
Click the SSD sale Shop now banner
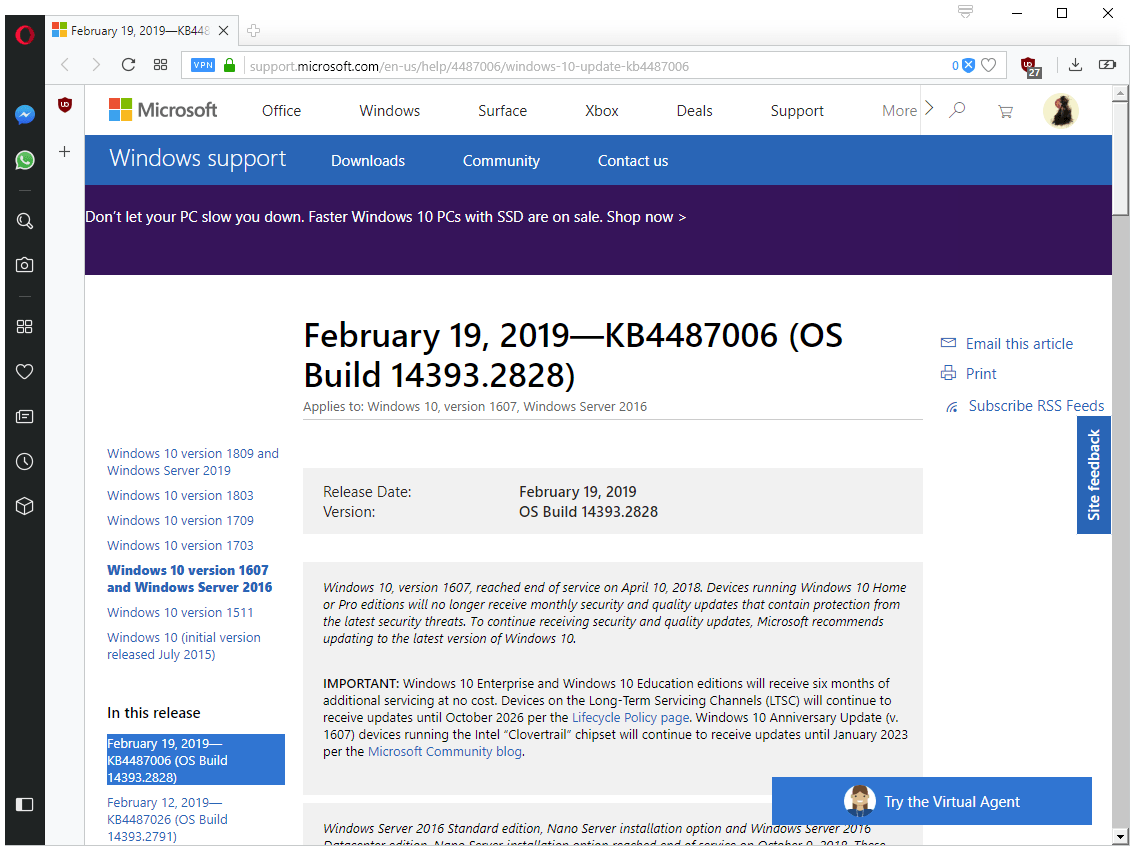click(386, 217)
